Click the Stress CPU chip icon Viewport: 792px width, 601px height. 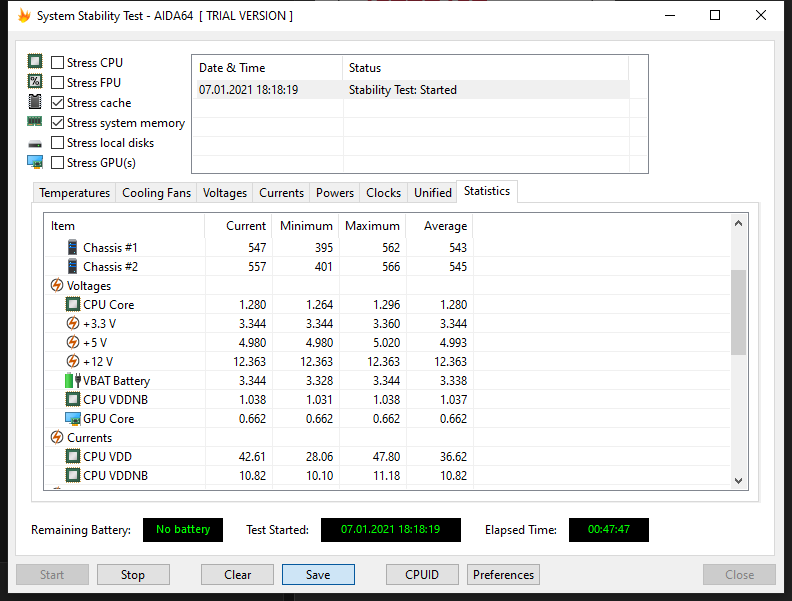pyautogui.click(x=35, y=62)
